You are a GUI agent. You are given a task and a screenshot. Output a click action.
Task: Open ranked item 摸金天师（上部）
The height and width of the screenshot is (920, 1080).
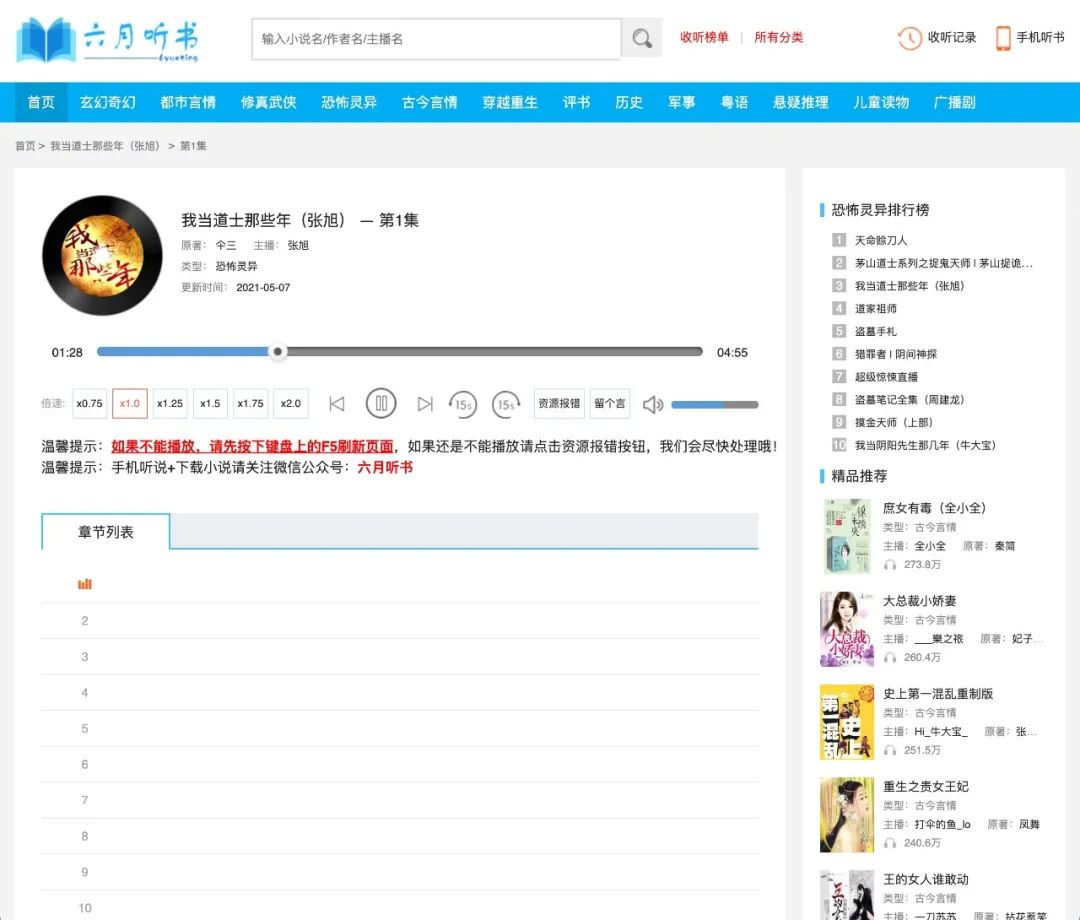(x=893, y=422)
